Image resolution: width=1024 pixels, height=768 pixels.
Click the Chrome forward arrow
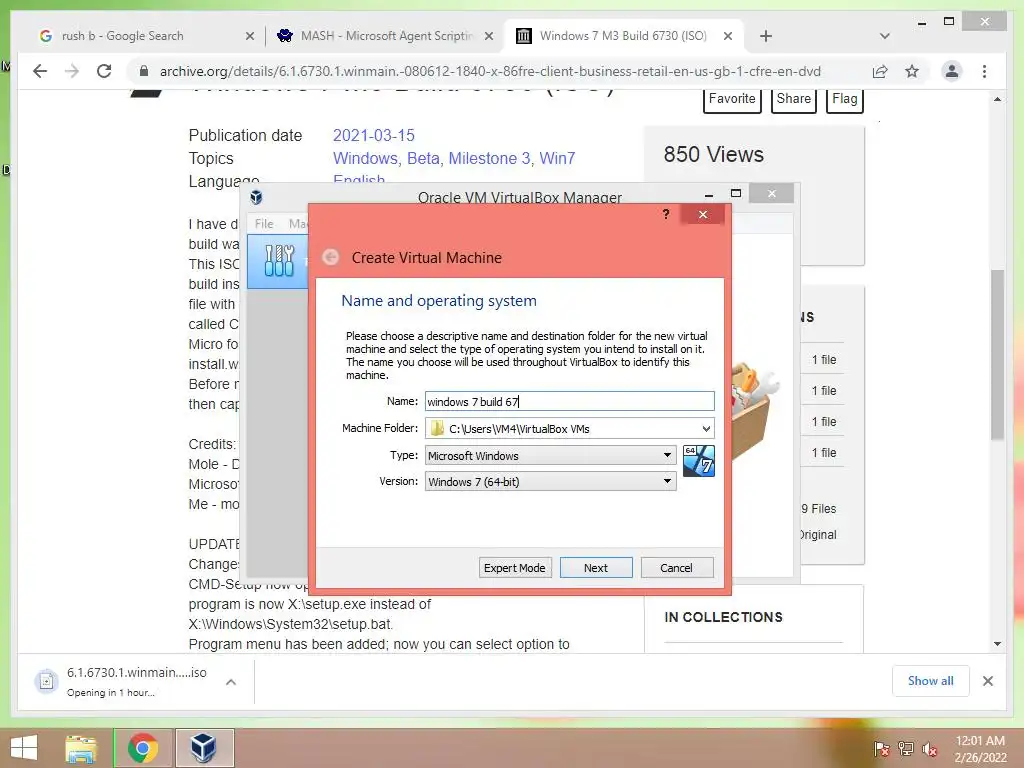[72, 71]
